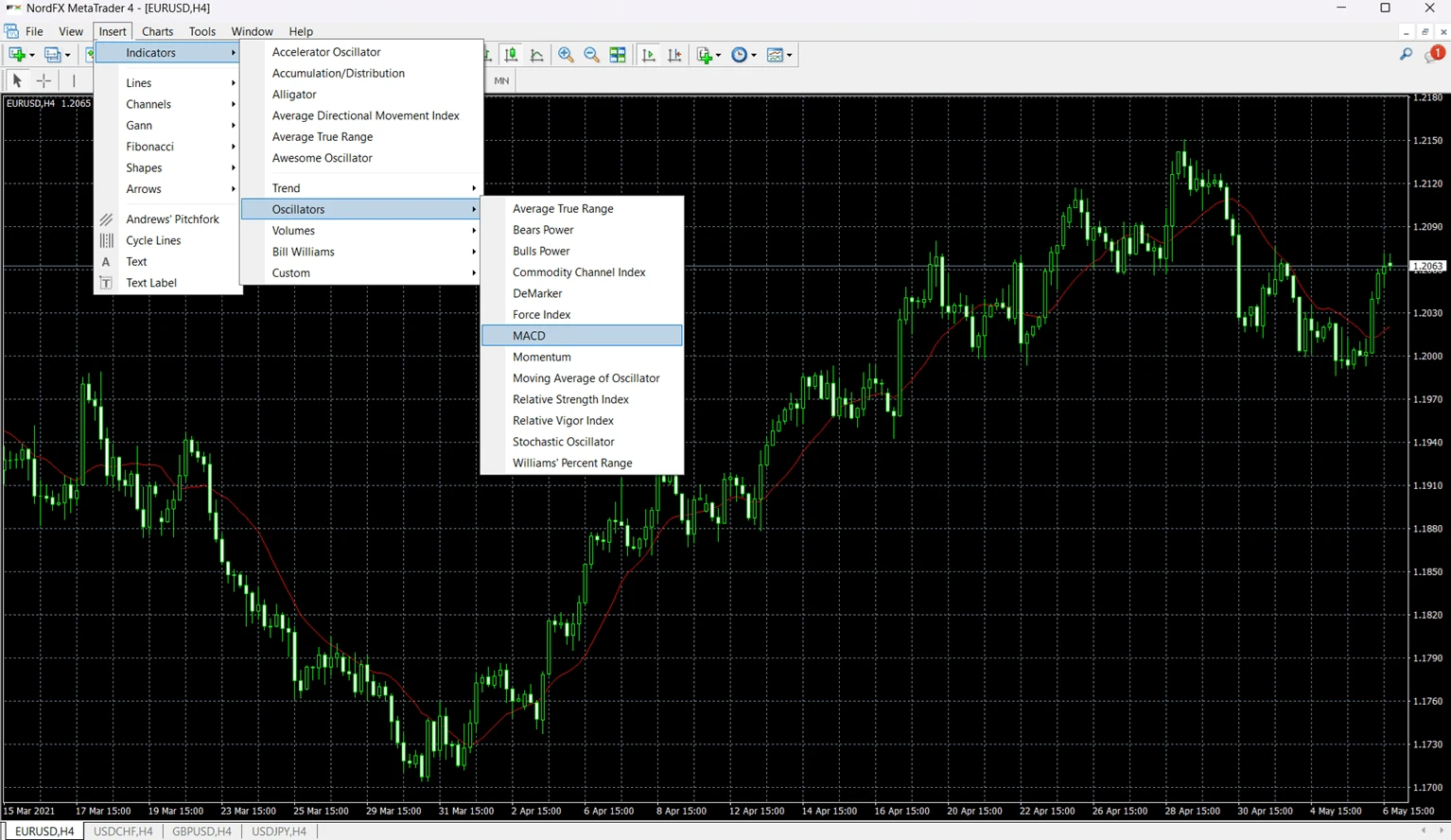Switch chart to candlesticks icon
Screen dimensions: 1451x840
point(511,55)
